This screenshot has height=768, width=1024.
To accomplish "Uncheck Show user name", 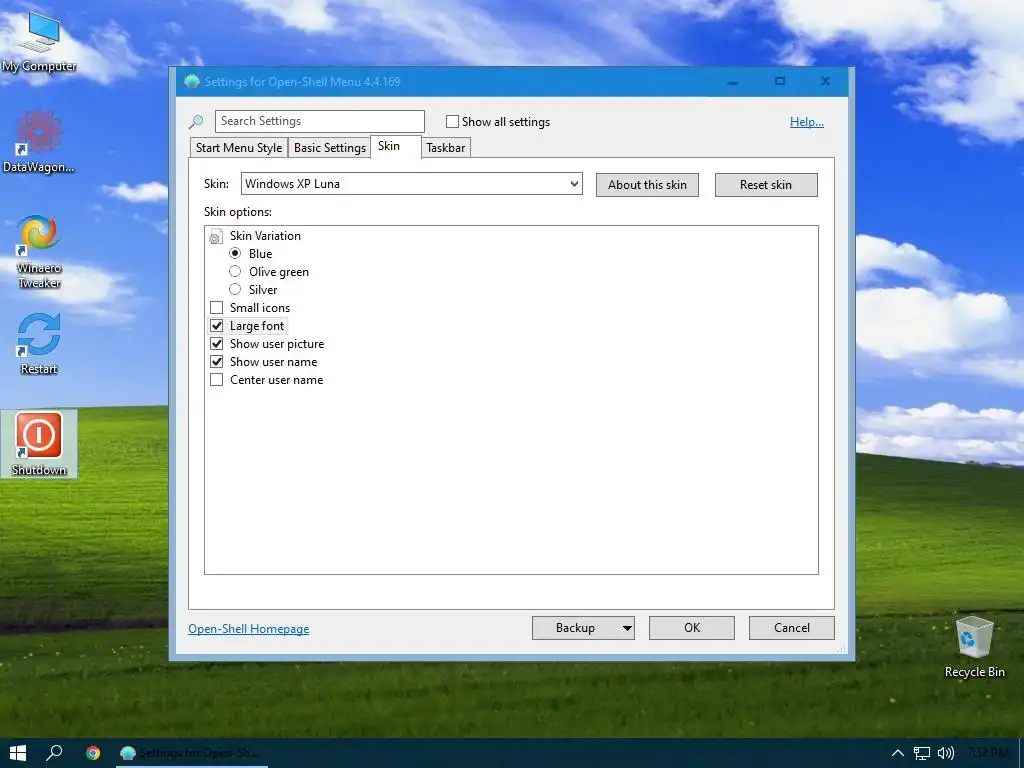I will tap(216, 361).
